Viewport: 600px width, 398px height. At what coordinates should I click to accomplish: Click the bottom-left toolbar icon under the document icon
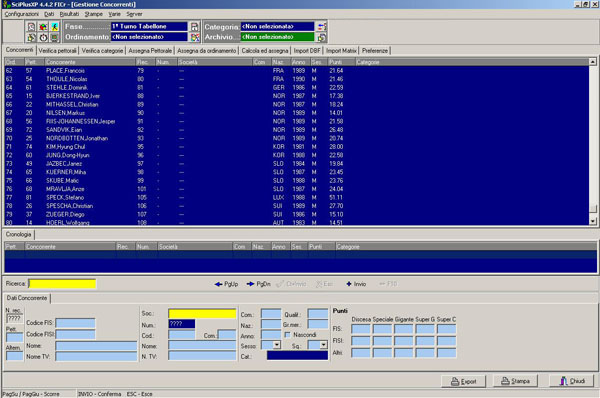coord(31,38)
